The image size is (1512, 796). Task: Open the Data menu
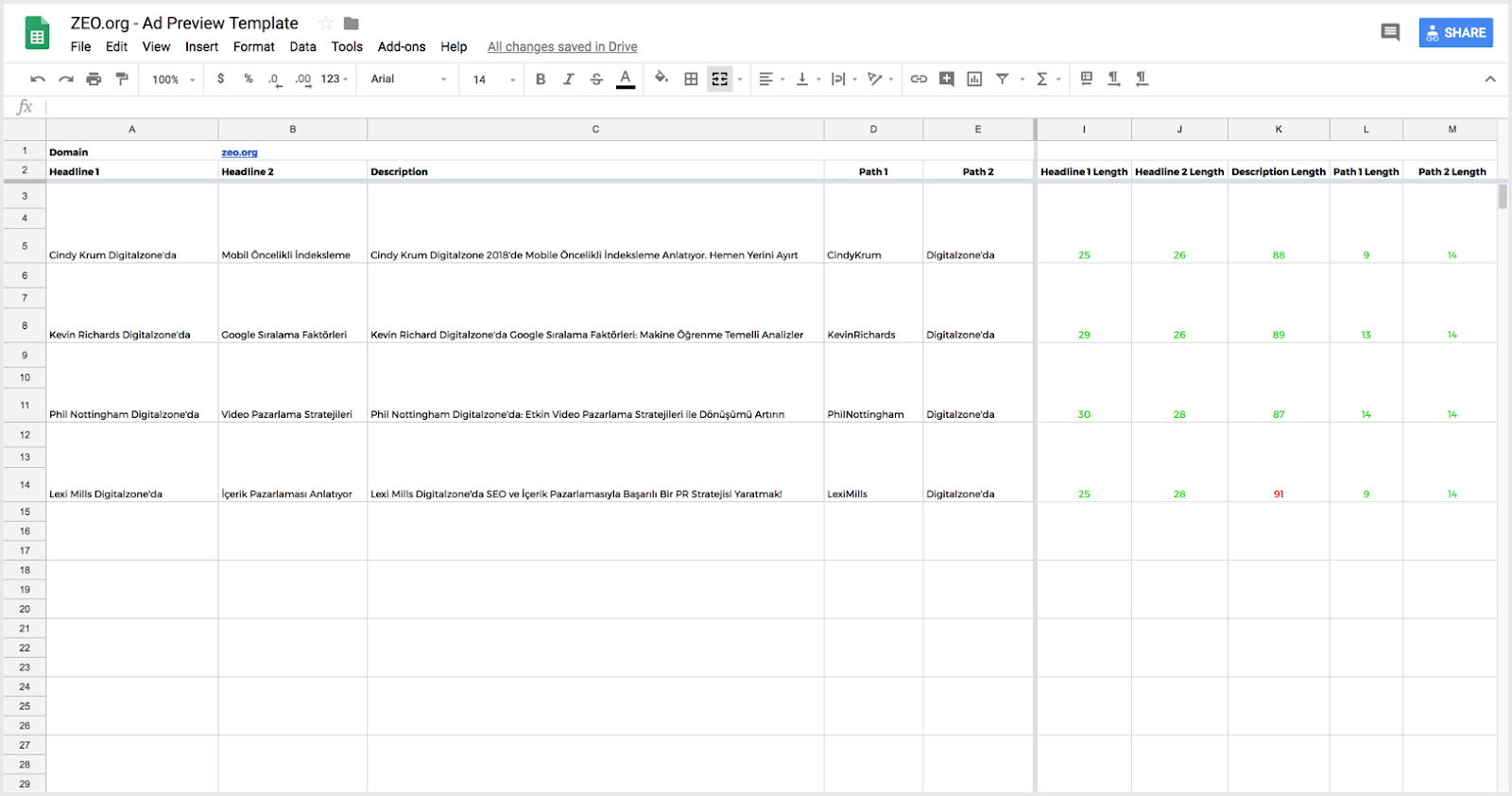coord(302,46)
